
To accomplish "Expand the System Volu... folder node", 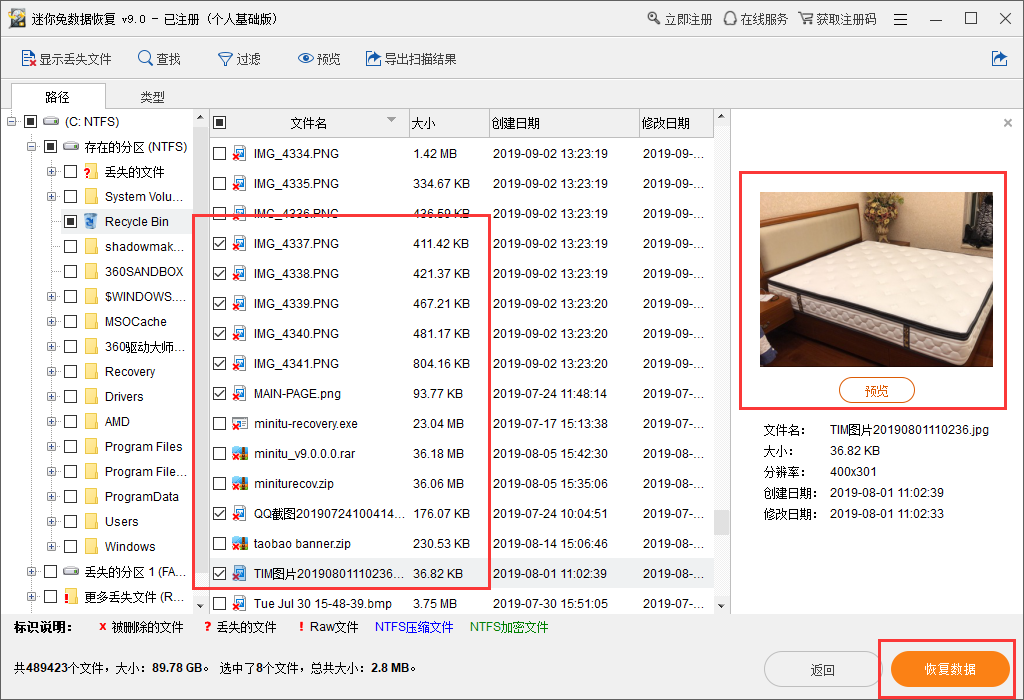I will click(x=51, y=197).
